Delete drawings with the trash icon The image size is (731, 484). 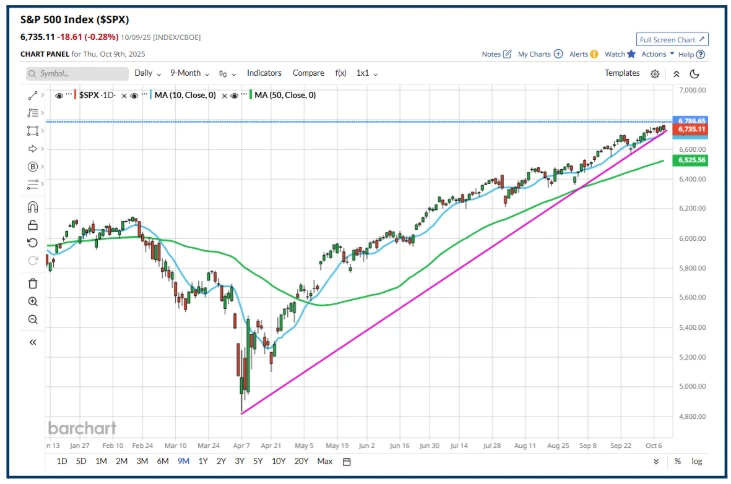[33, 283]
